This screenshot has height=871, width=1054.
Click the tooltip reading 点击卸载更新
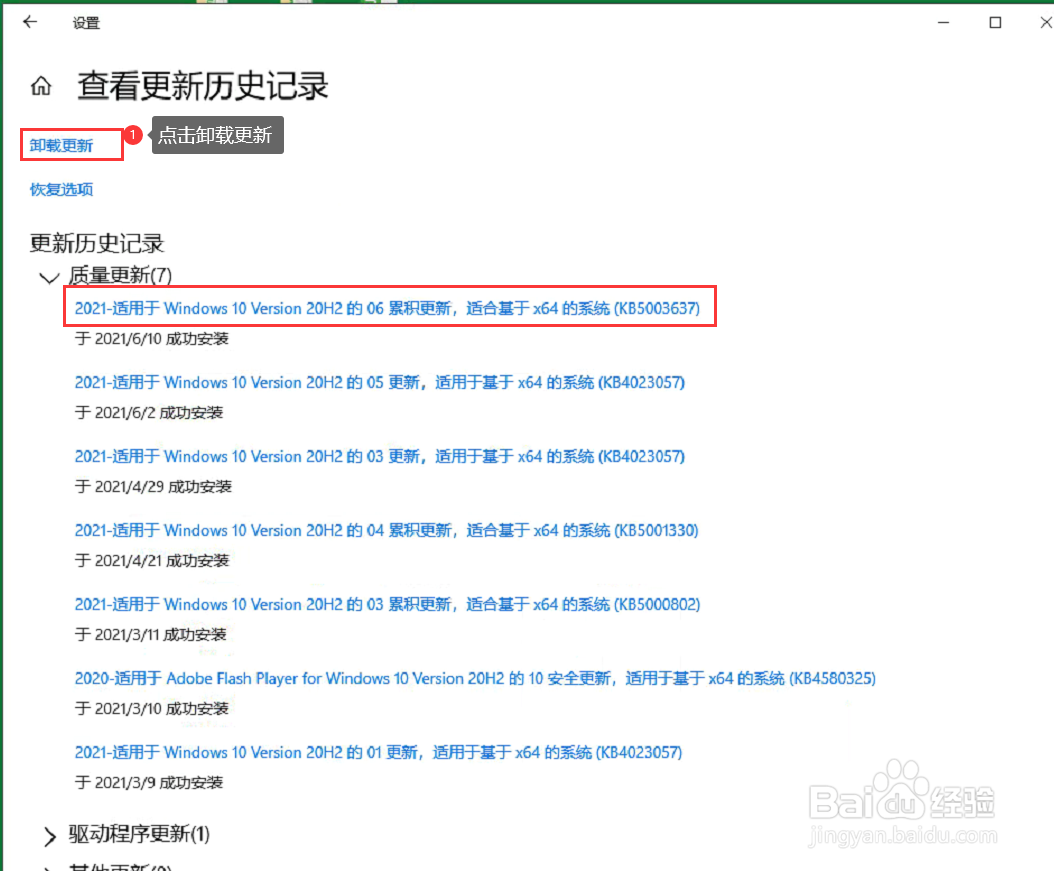click(x=217, y=135)
